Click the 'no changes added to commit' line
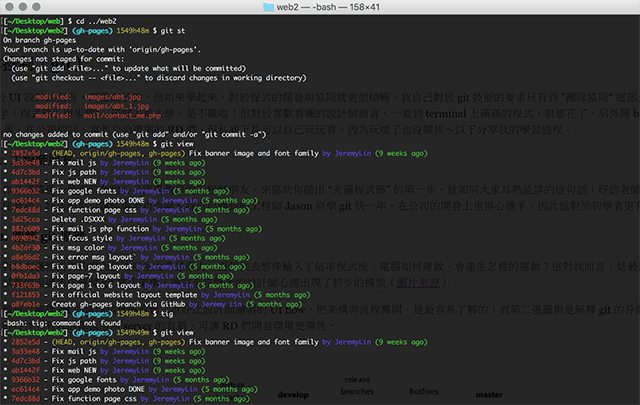 [135, 134]
